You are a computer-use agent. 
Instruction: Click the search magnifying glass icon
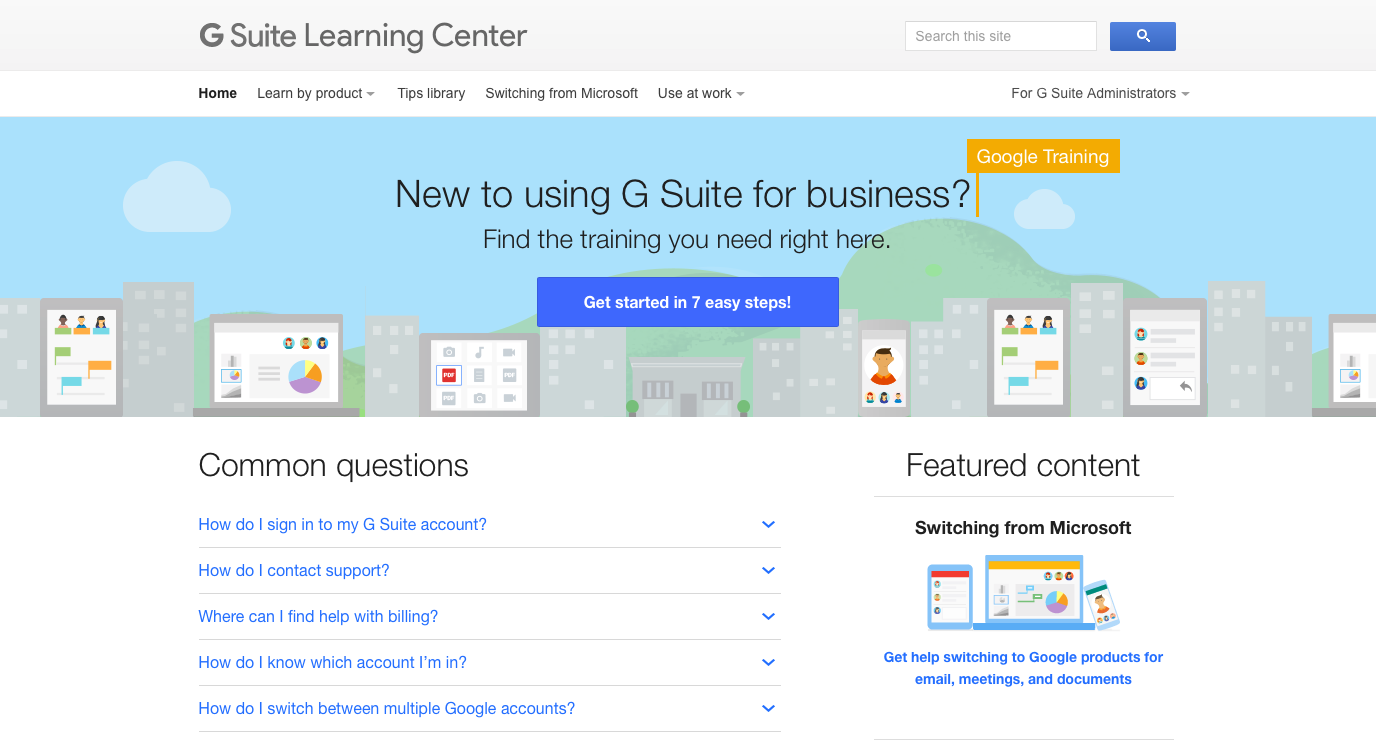click(x=1142, y=35)
